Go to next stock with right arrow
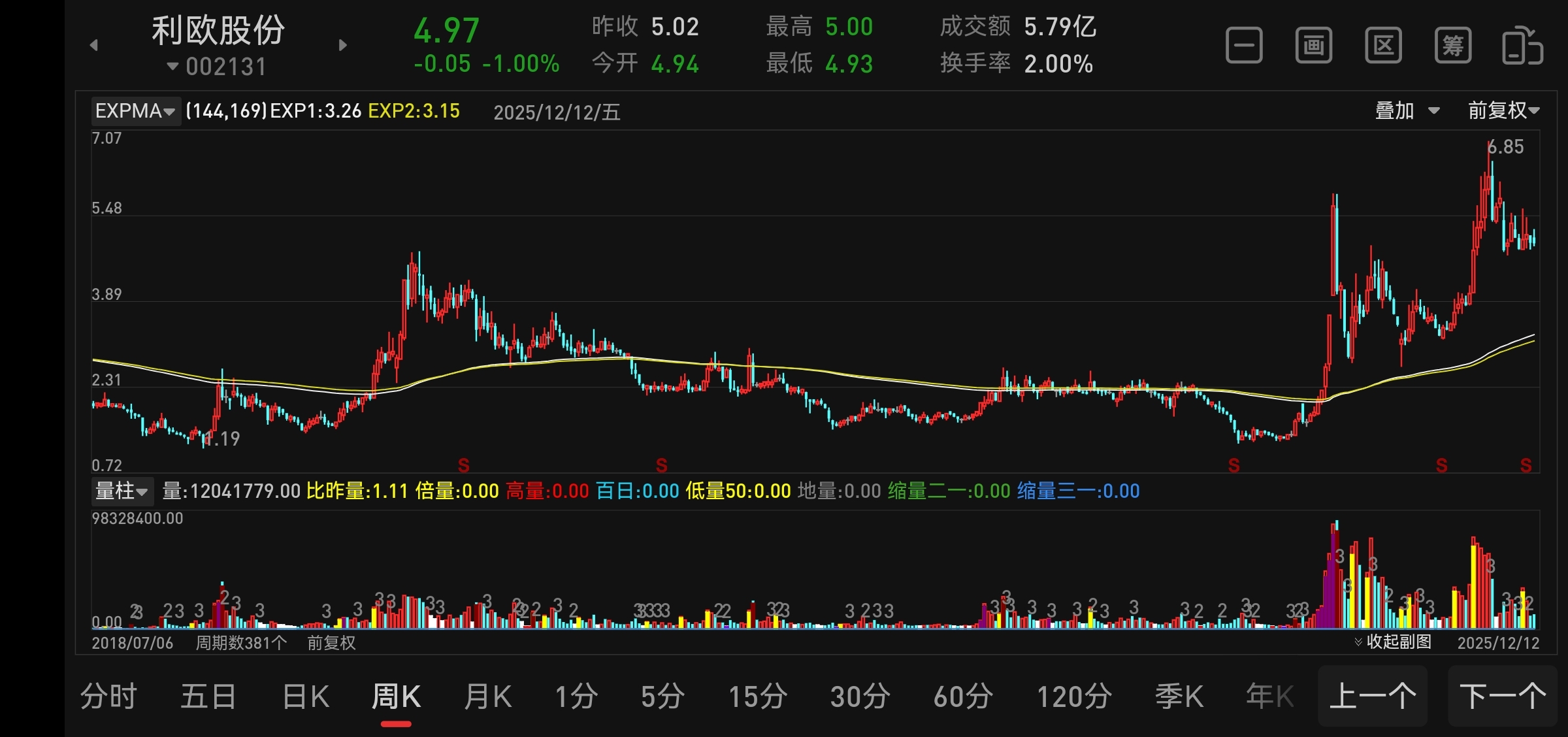 click(x=343, y=45)
